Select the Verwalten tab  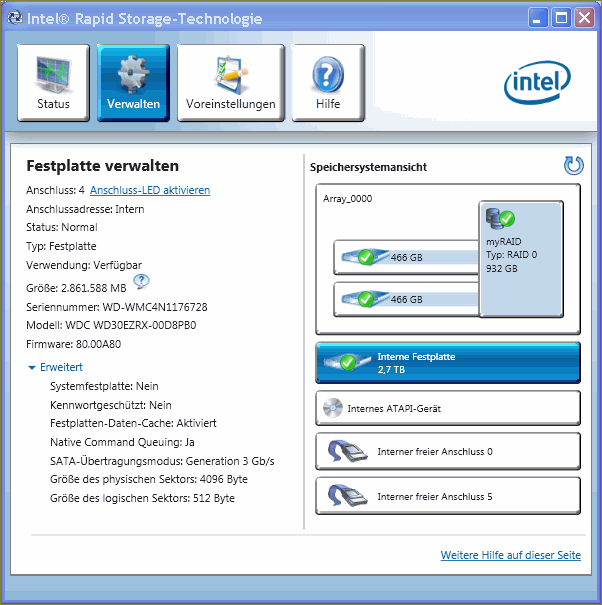(x=133, y=83)
